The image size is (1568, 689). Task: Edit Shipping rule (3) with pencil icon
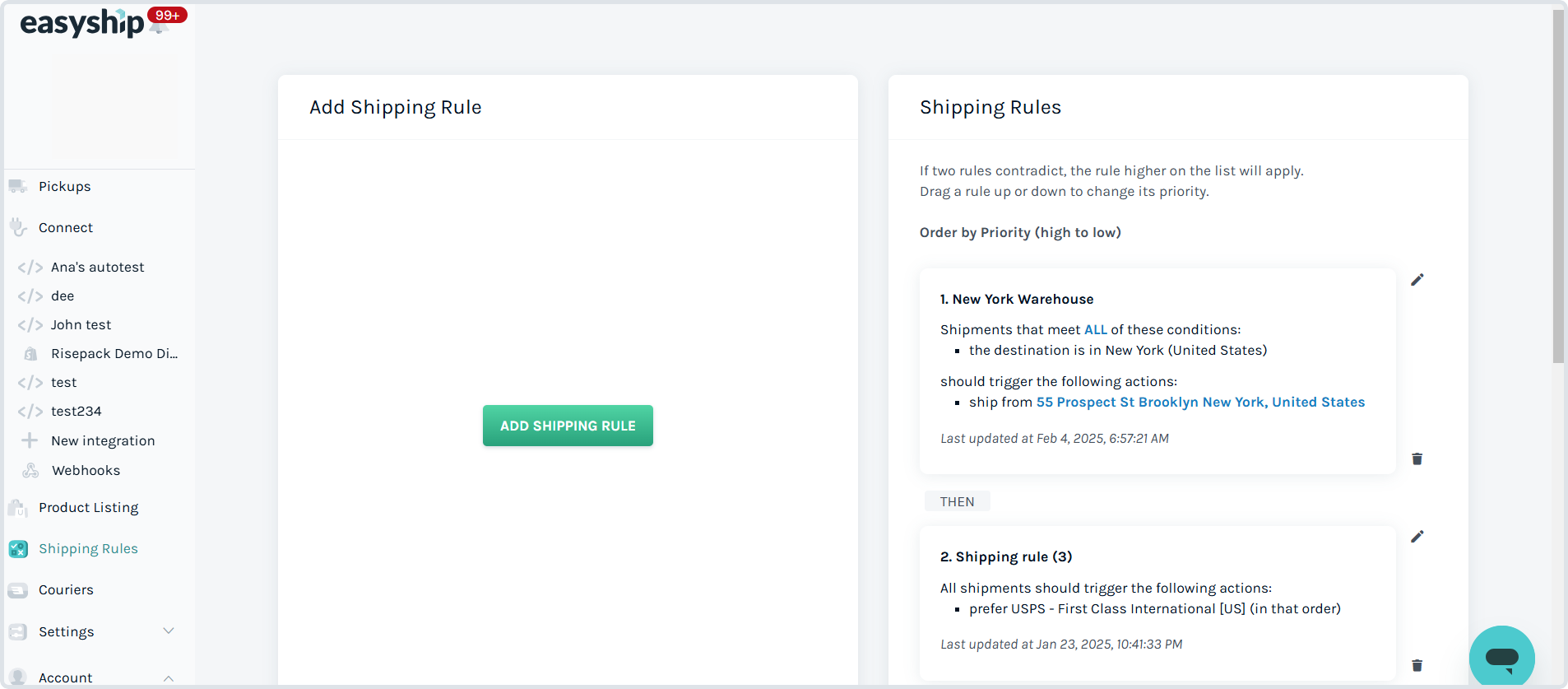tap(1417, 537)
